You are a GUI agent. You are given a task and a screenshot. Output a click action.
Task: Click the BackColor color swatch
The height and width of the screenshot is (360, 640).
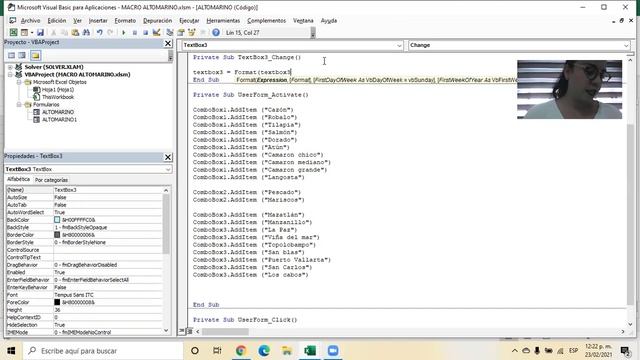coord(57,220)
